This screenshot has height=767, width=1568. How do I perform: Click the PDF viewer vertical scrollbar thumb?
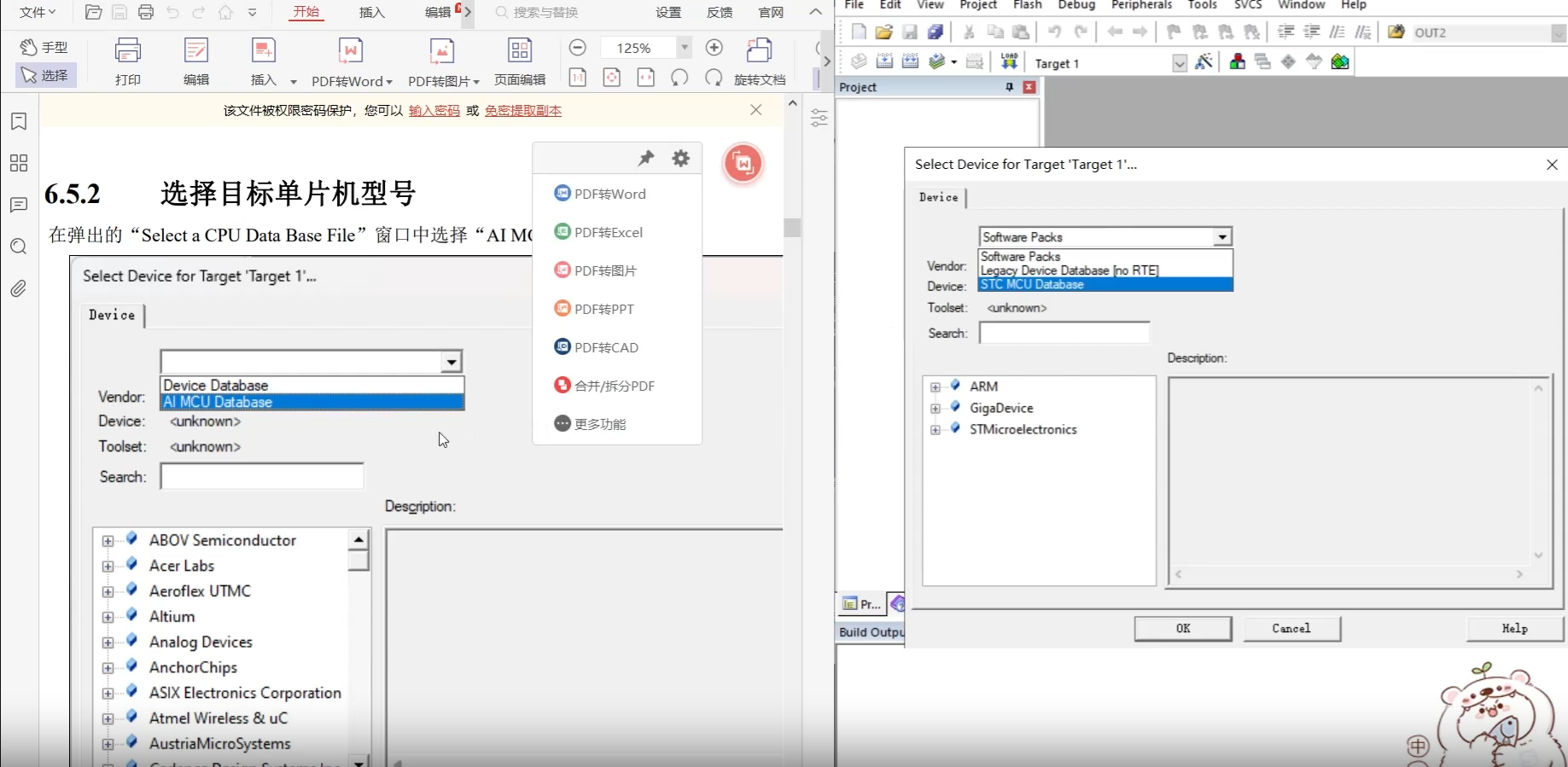[792, 228]
